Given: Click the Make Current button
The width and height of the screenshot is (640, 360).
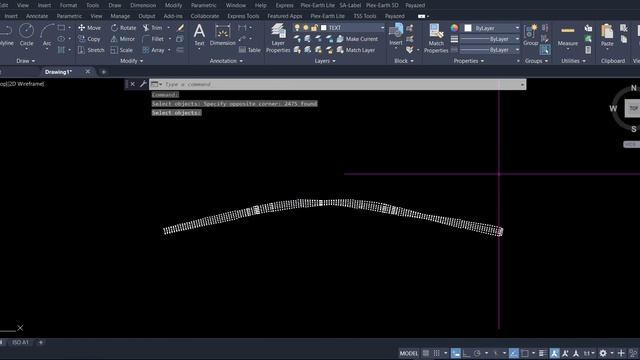Looking at the screenshot, I should click(x=357, y=39).
